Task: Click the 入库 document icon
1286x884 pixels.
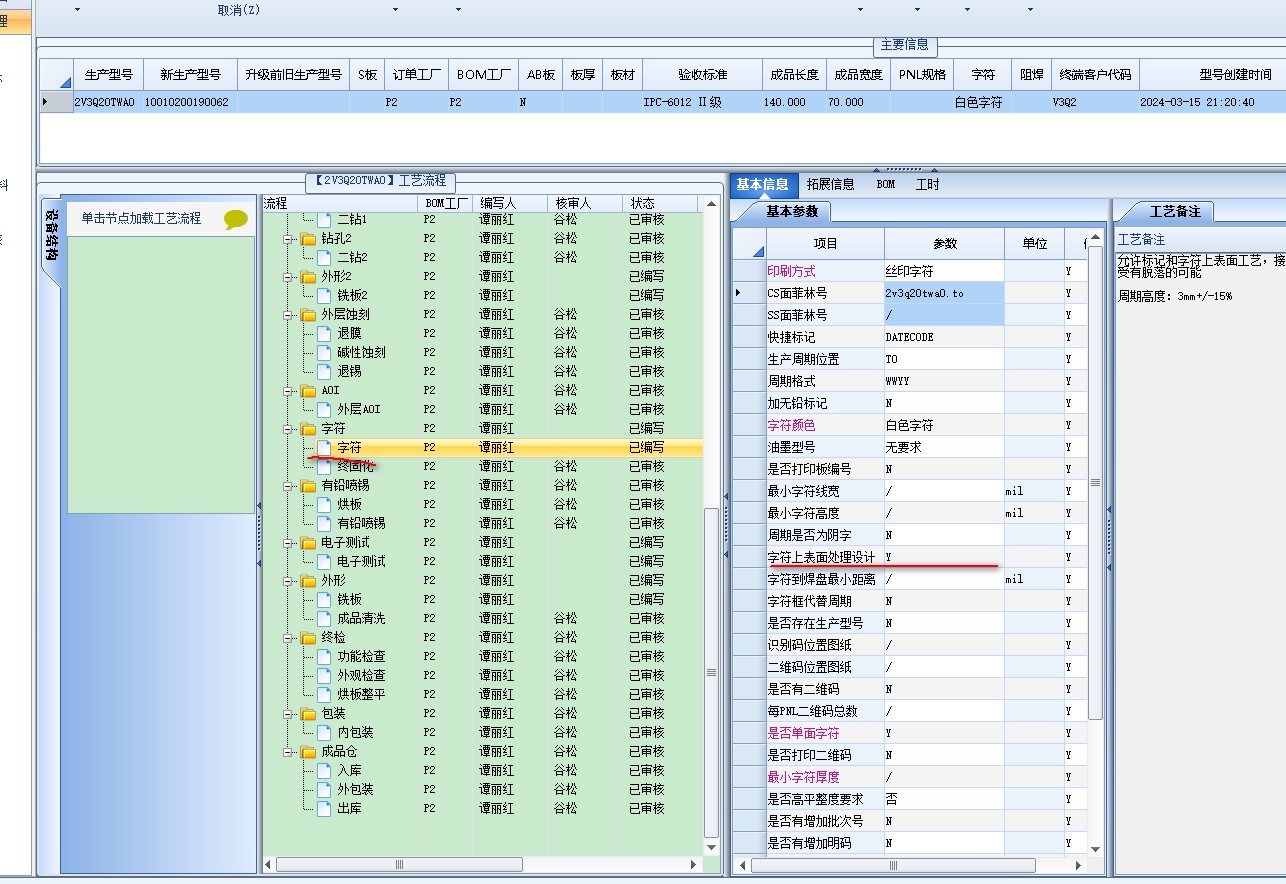Action: (324, 771)
